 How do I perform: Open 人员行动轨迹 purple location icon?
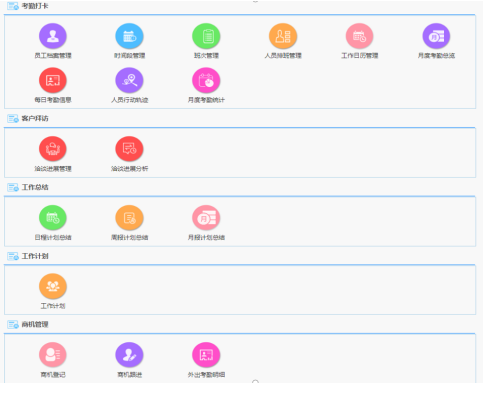(x=129, y=80)
